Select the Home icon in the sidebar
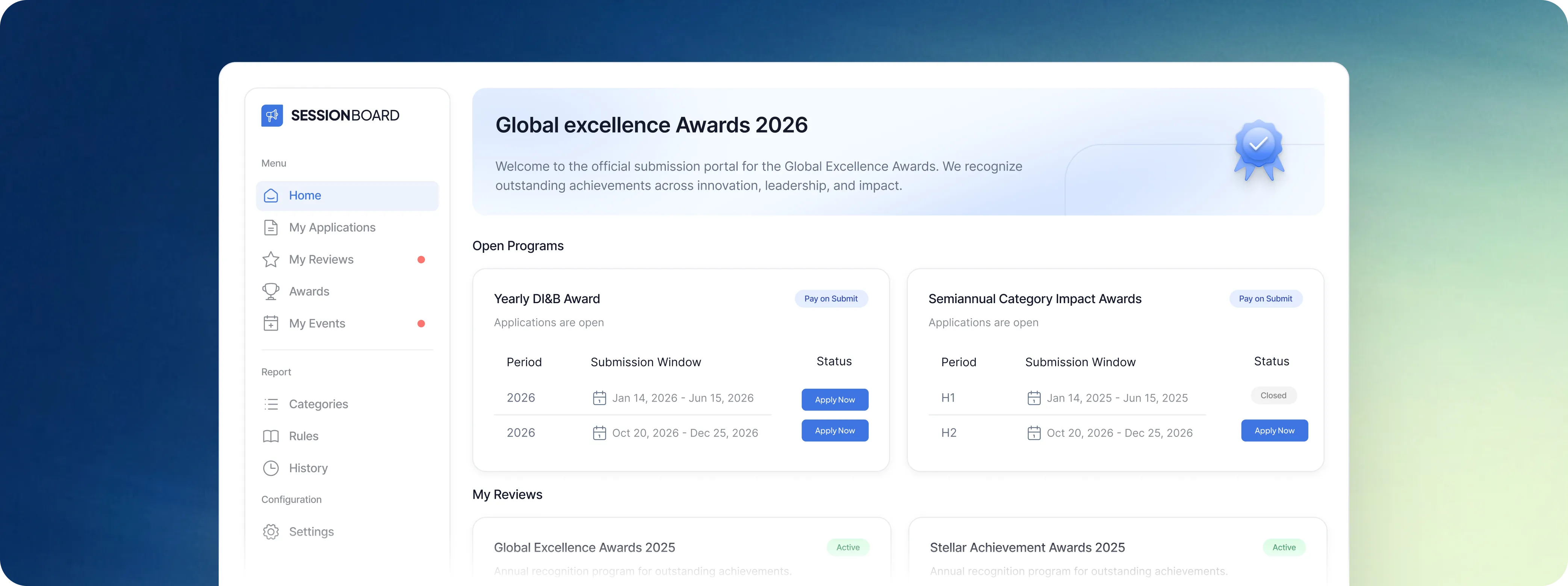Image resolution: width=1568 pixels, height=586 pixels. click(x=271, y=195)
